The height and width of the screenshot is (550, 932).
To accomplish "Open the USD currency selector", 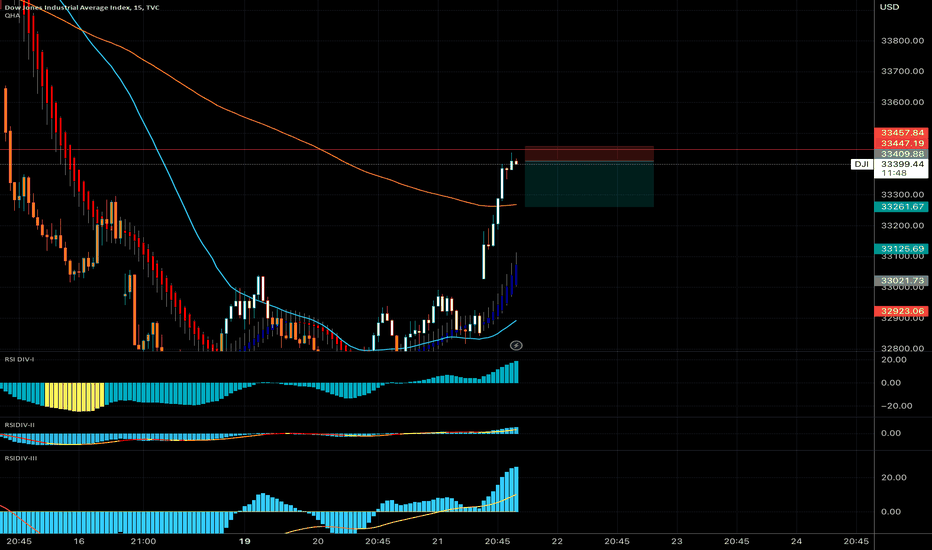I will tap(889, 7).
